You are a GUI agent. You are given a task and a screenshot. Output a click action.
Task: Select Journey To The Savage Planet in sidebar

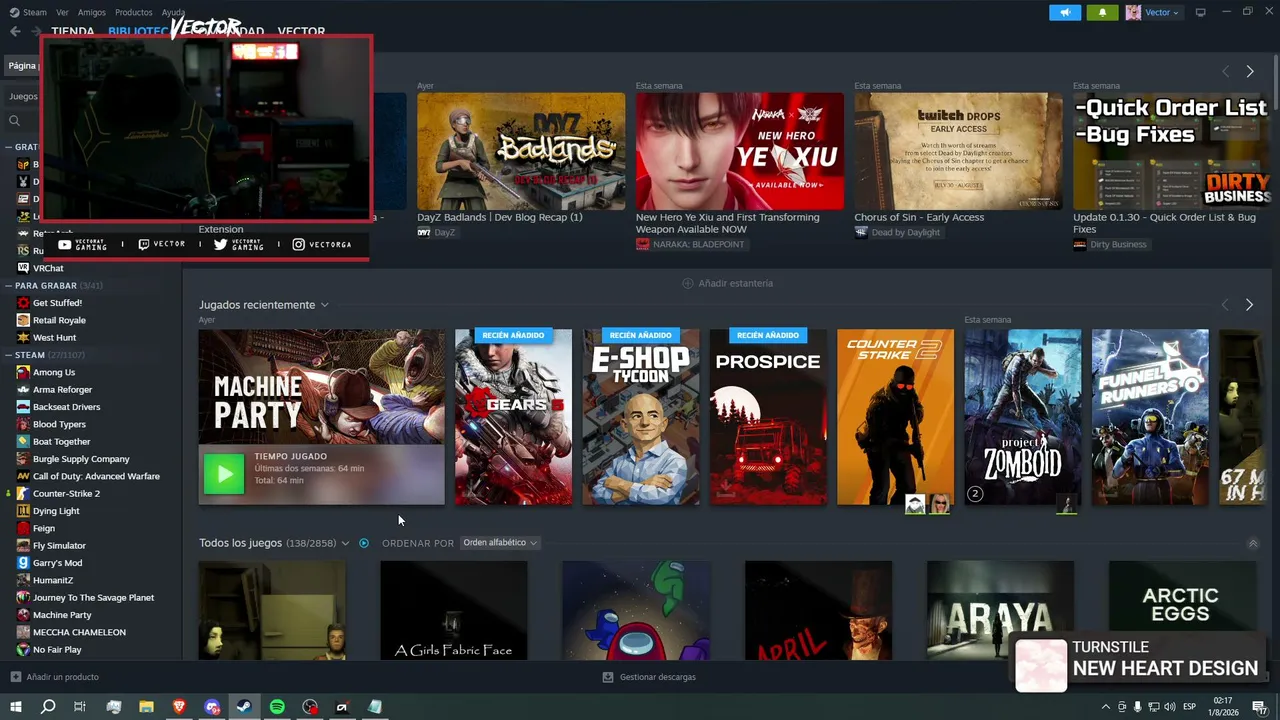point(94,598)
